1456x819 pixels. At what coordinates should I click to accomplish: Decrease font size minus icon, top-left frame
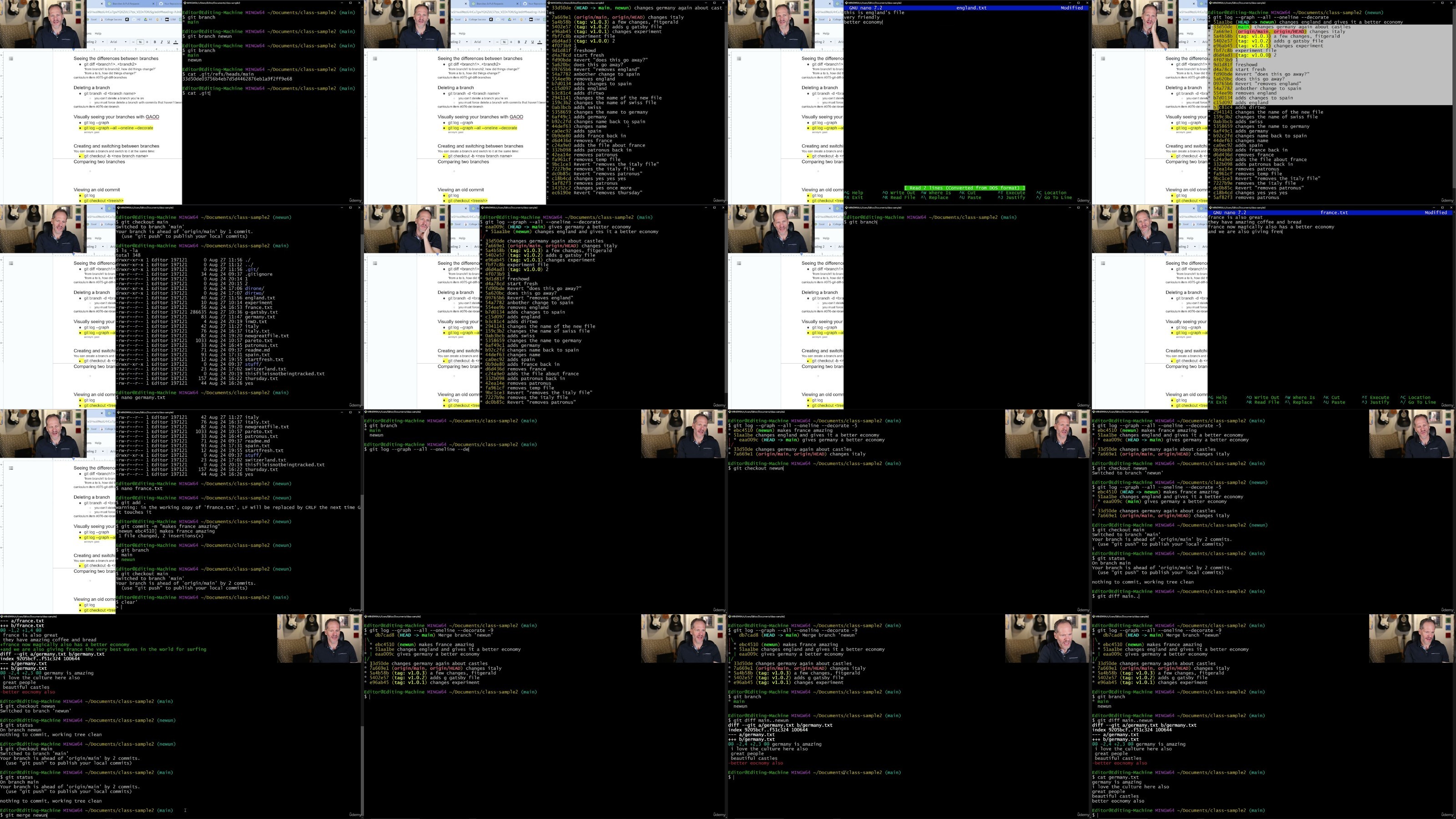(133, 42)
